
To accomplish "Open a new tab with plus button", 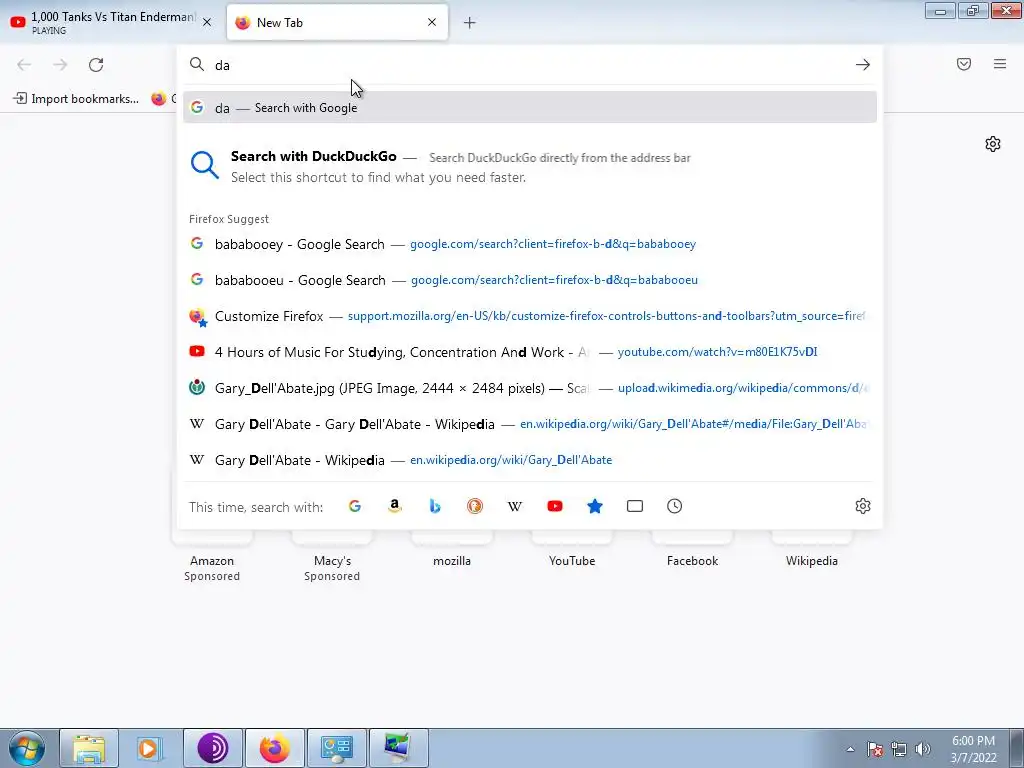I will (x=470, y=23).
